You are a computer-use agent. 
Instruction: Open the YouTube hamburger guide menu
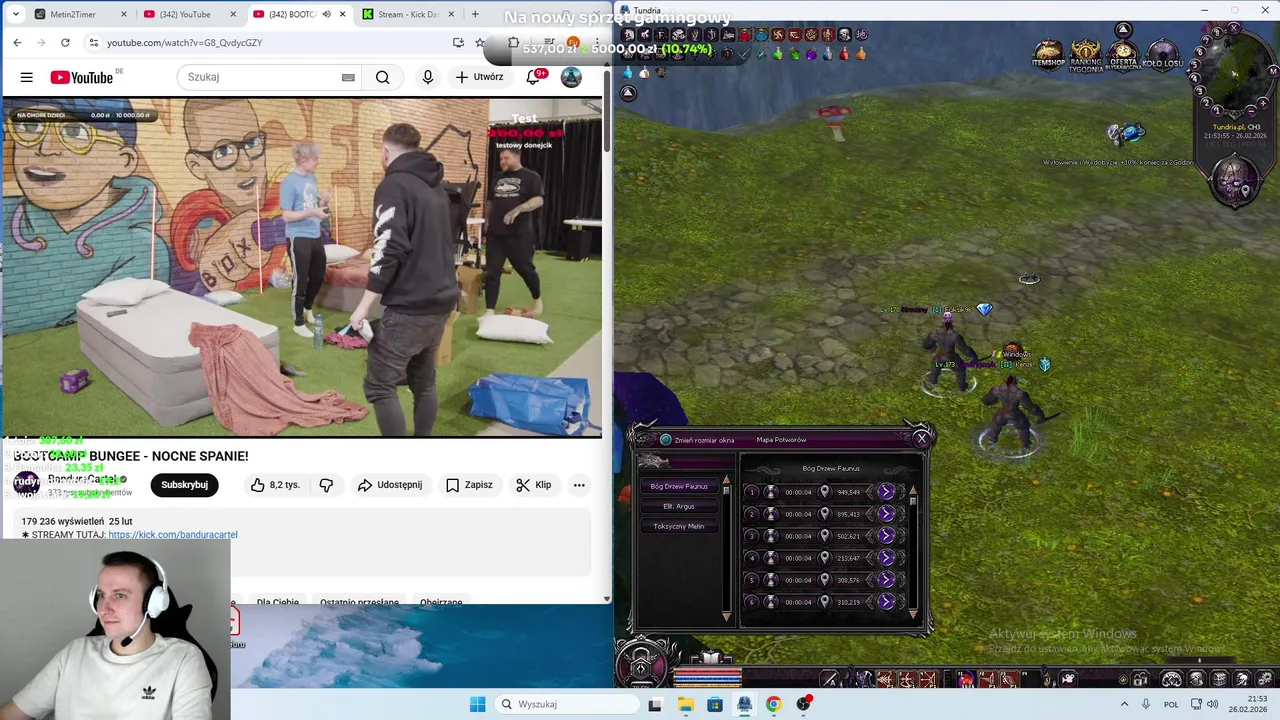click(27, 77)
